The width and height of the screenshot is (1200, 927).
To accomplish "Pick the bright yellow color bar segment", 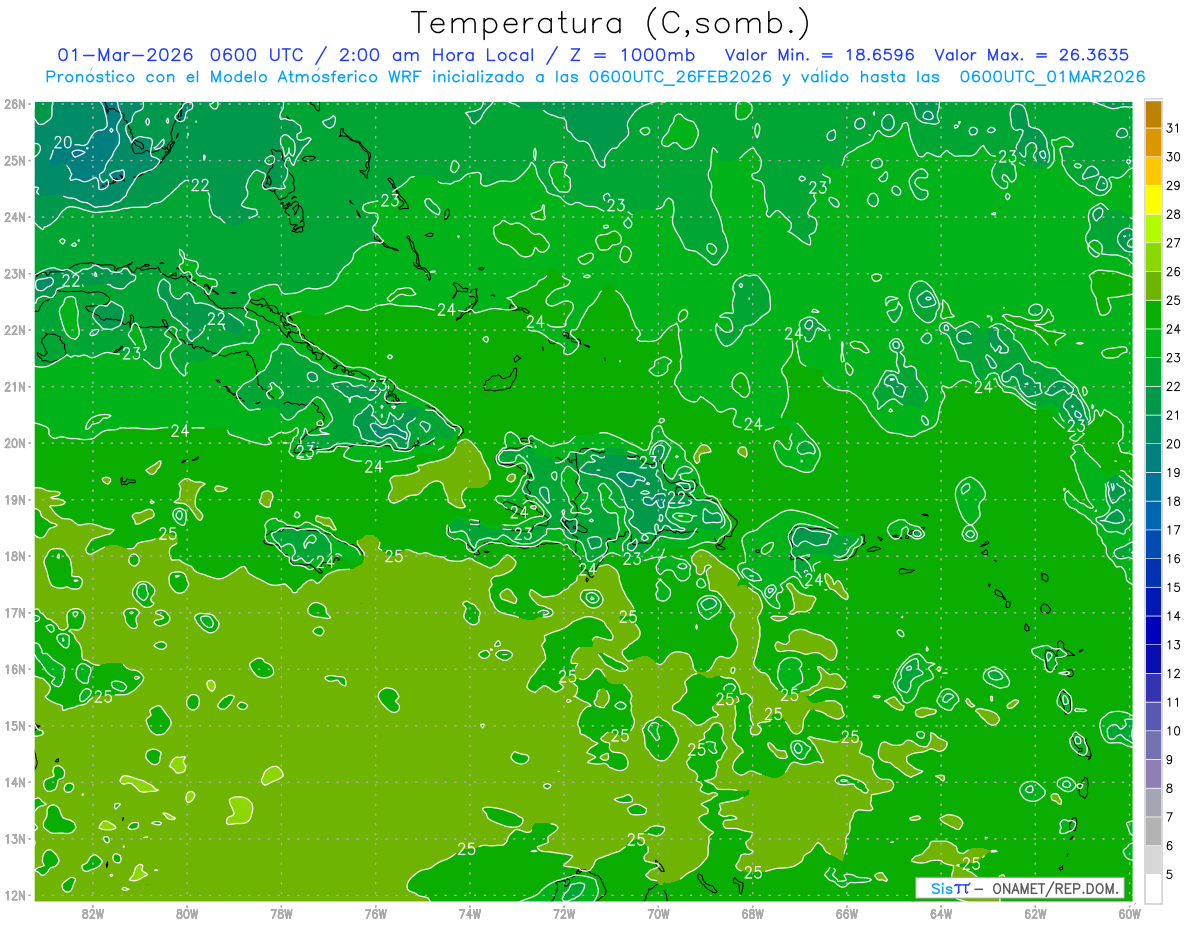I will 1153,200.
